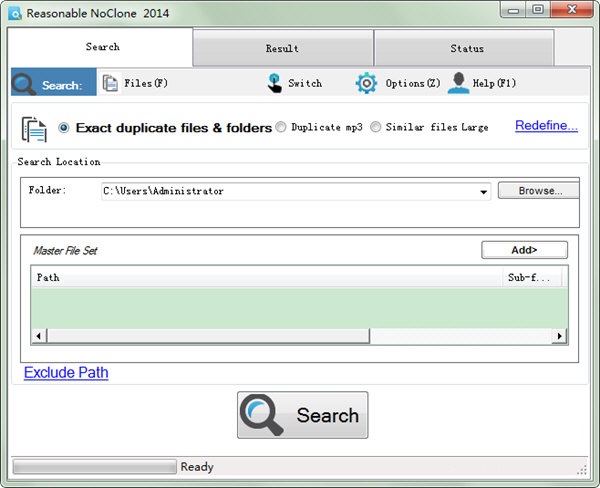
Task: Click the Path column header
Action: pyautogui.click(x=266, y=277)
